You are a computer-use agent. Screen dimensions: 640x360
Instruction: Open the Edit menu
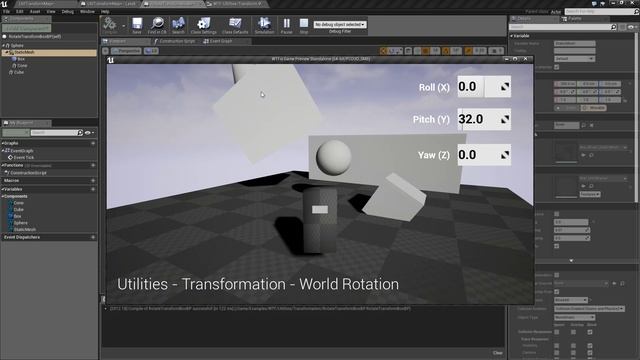19,11
